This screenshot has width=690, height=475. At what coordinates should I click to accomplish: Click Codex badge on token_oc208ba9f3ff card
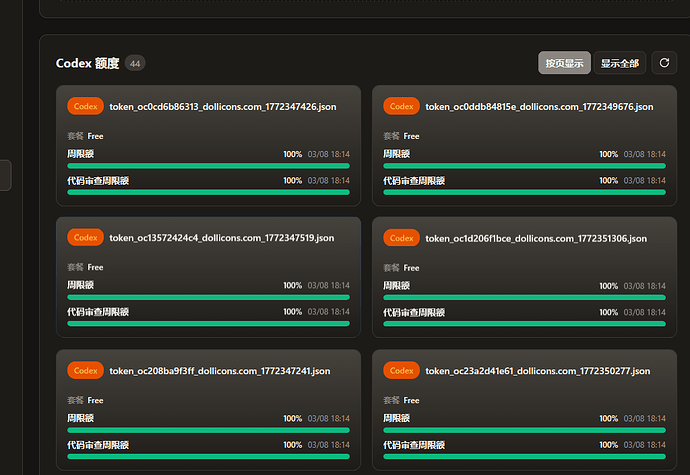point(85,370)
